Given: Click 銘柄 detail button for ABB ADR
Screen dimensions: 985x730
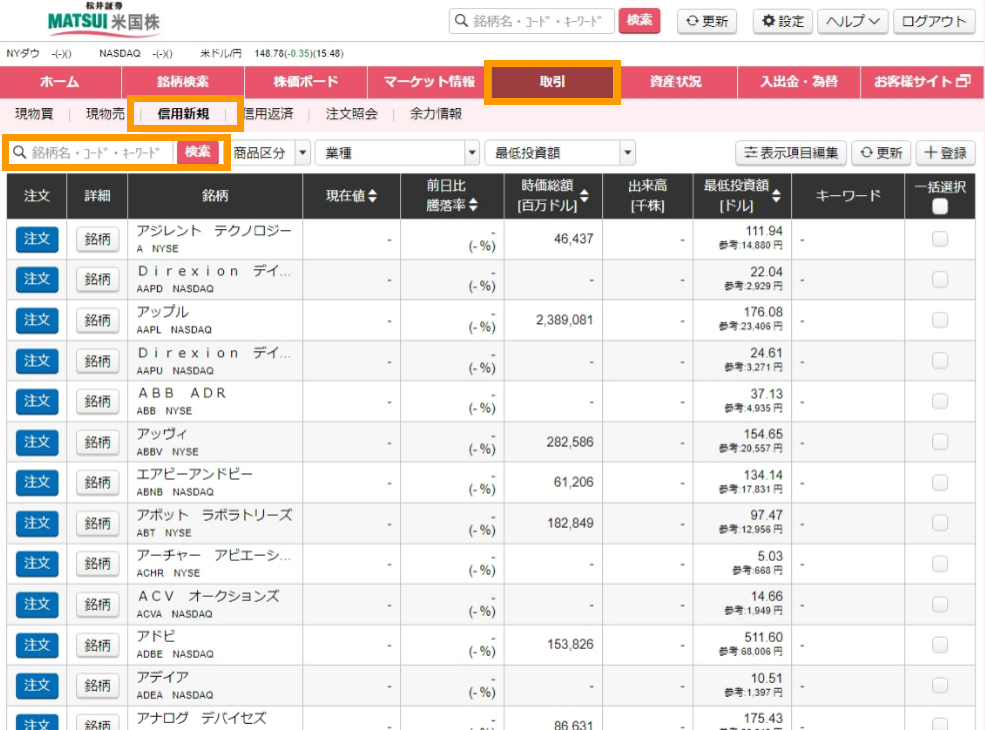Looking at the screenshot, I should click(x=97, y=401).
